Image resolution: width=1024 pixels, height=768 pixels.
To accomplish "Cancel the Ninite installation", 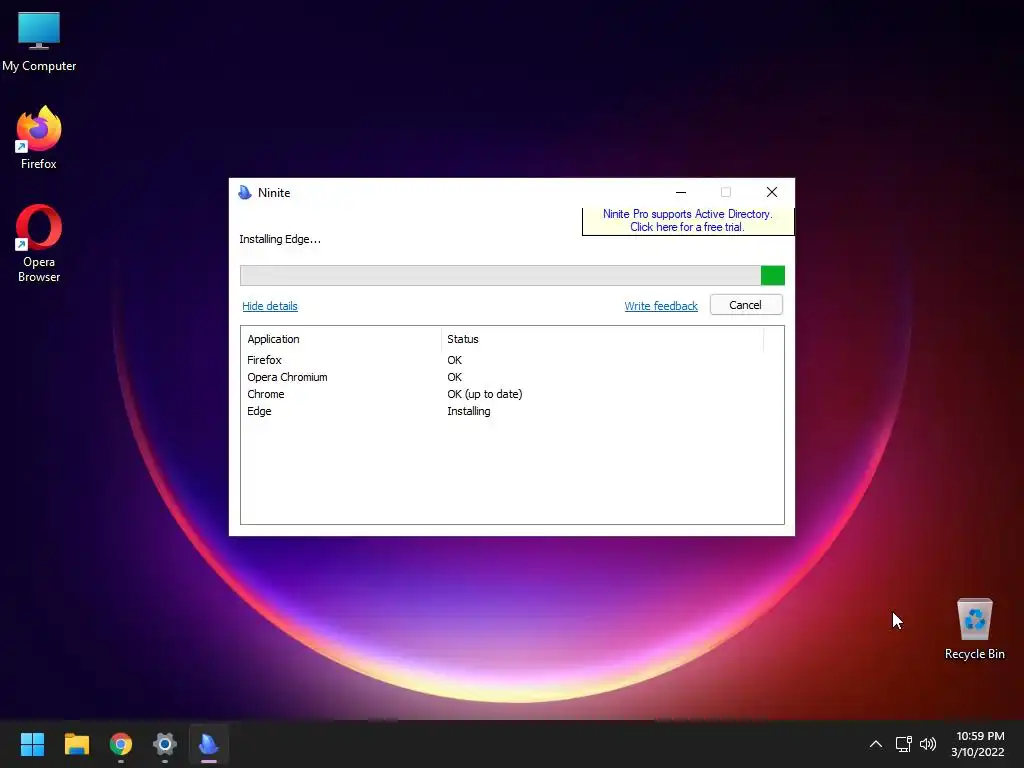I will (x=746, y=305).
